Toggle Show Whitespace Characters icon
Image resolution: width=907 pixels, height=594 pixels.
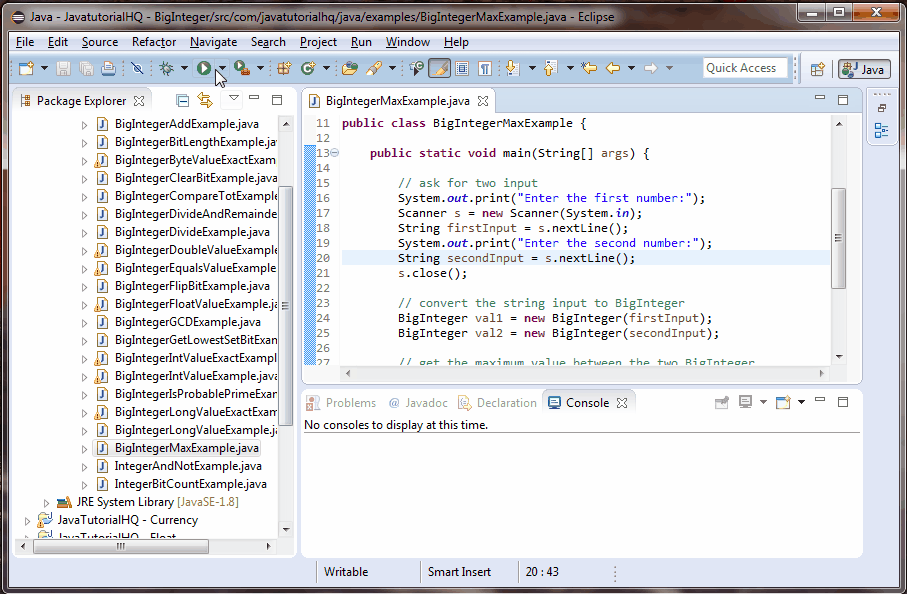click(485, 68)
